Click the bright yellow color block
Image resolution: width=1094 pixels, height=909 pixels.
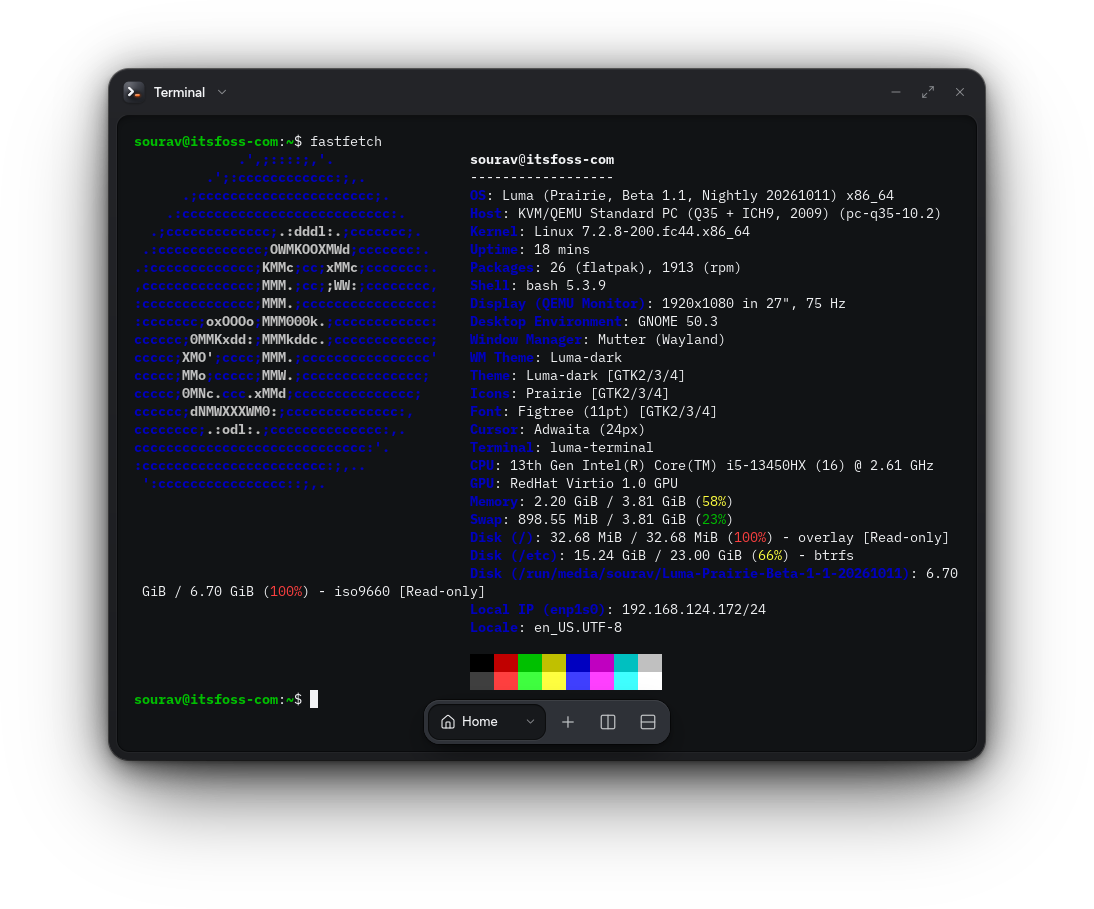click(x=554, y=682)
